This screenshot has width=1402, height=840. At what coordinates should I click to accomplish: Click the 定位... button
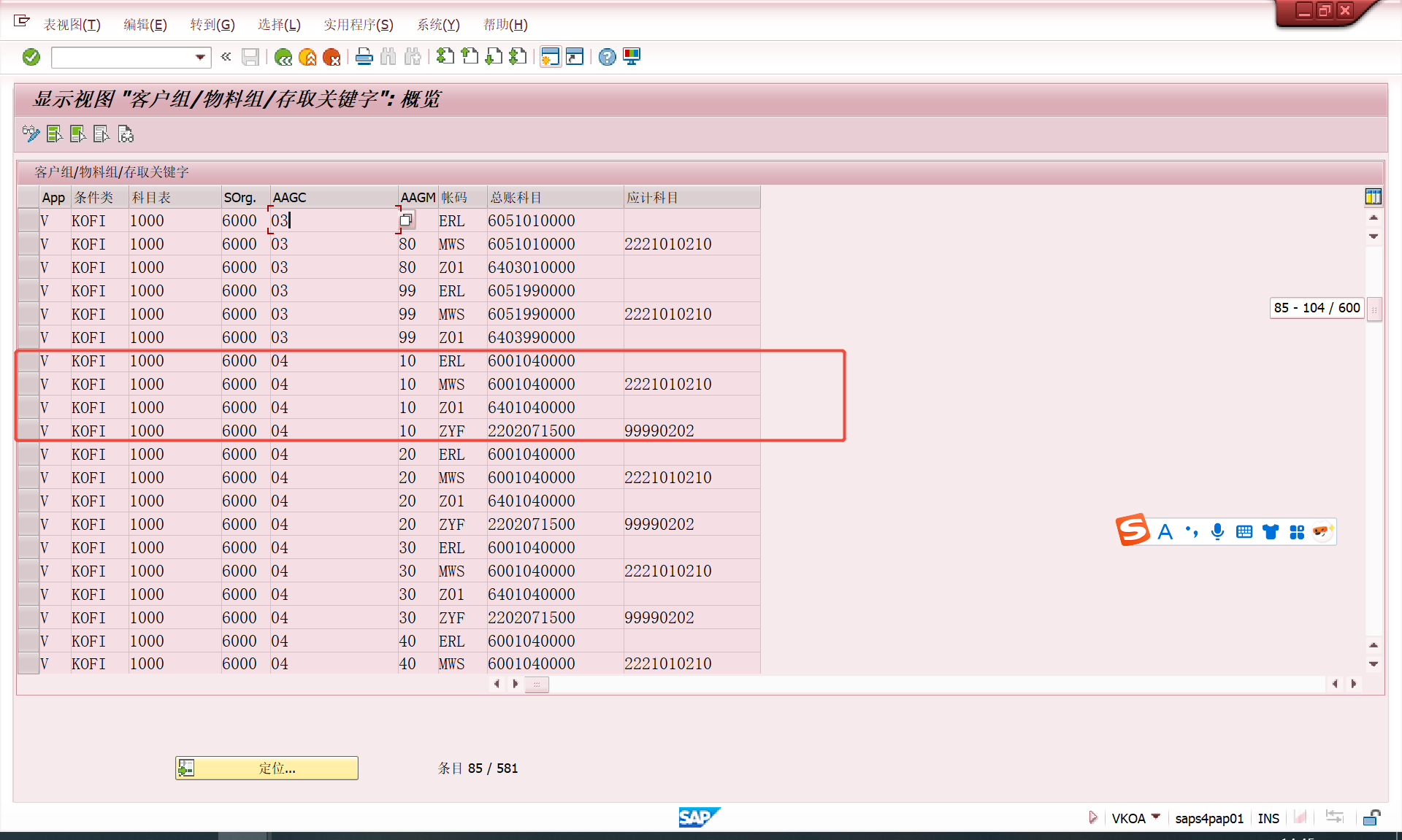pyautogui.click(x=267, y=768)
